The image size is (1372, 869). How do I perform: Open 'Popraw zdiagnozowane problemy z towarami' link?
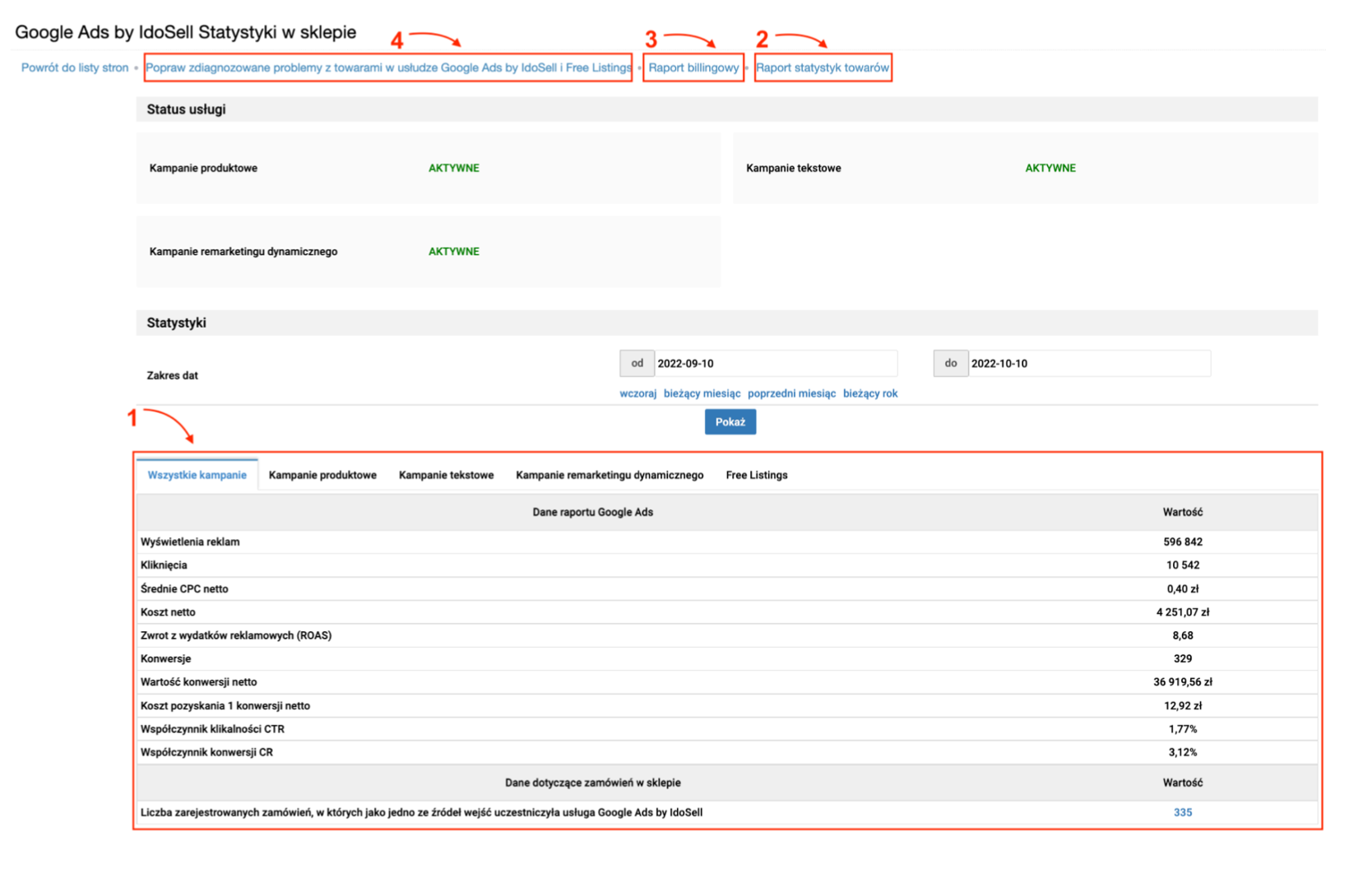388,67
